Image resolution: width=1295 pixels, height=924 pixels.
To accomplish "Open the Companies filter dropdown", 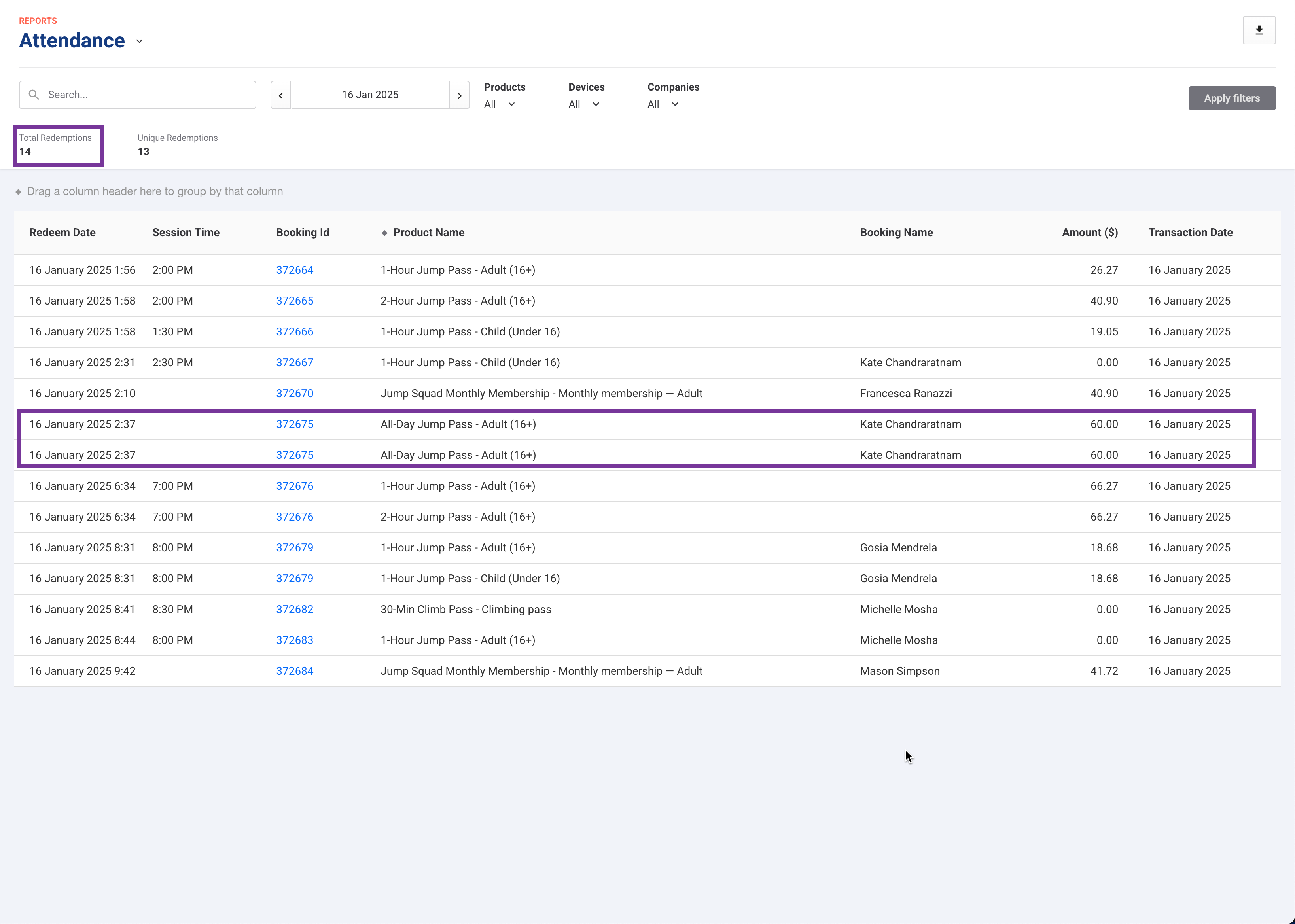I will pyautogui.click(x=663, y=104).
